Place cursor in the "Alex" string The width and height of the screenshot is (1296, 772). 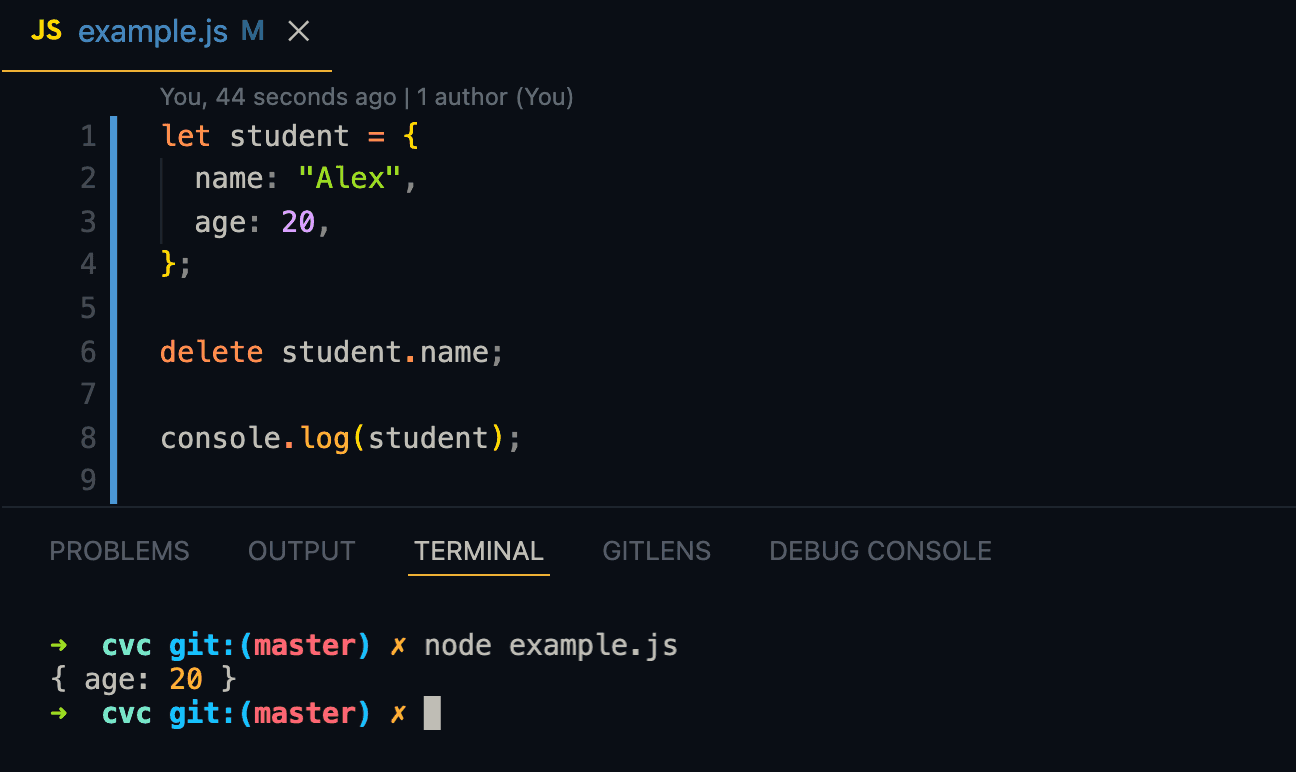tap(350, 179)
